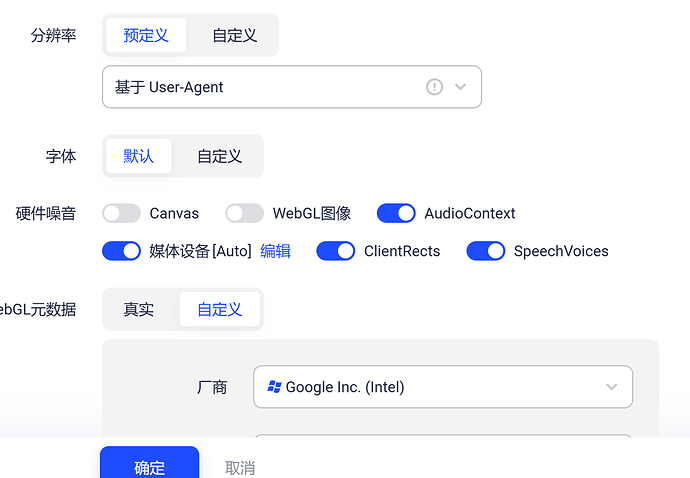Click chevron arrow of resolution dropdown
The image size is (690, 478).
461,87
